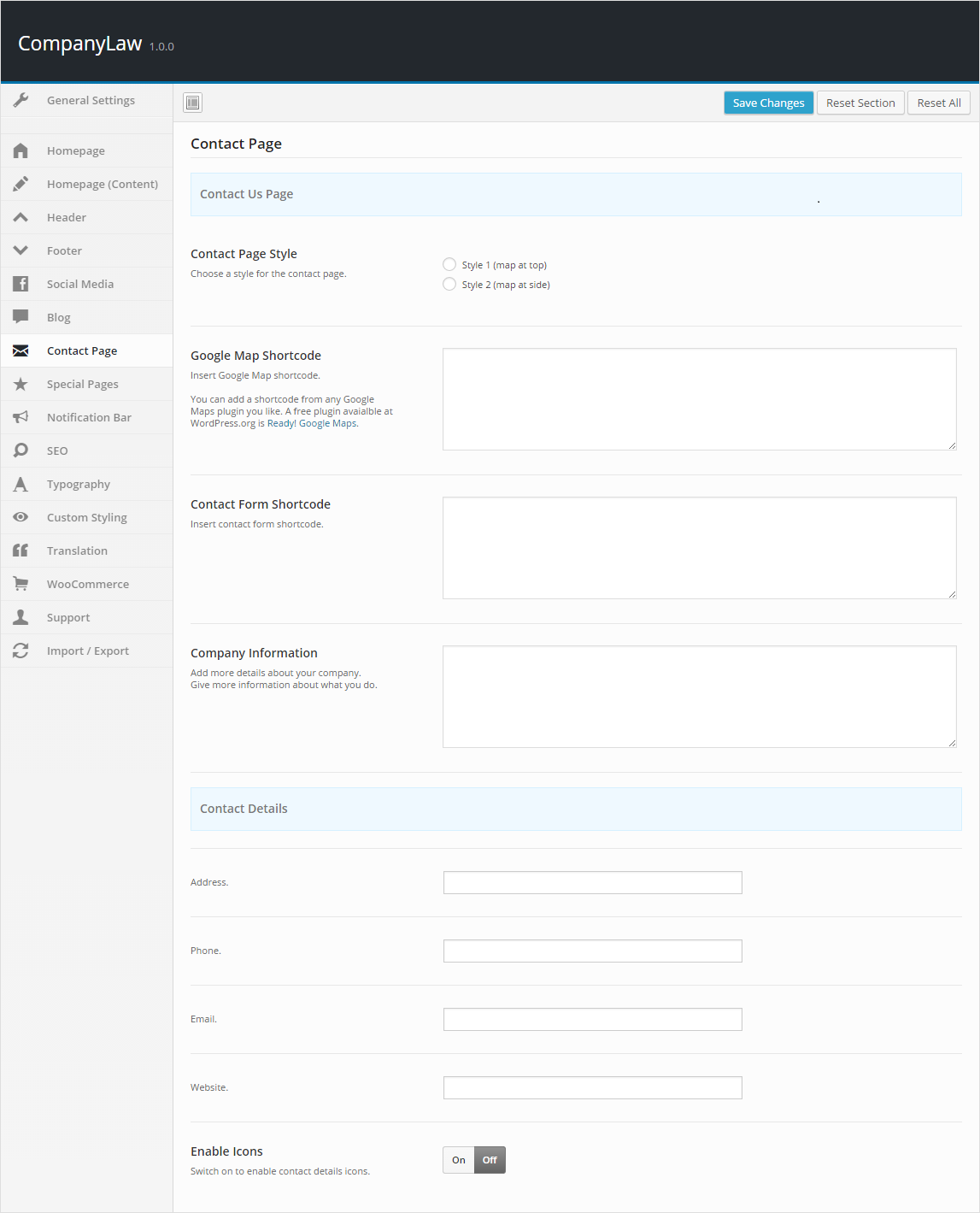Choose Style 2 (map at side) option
The width and height of the screenshot is (980, 1213).
coord(449,285)
